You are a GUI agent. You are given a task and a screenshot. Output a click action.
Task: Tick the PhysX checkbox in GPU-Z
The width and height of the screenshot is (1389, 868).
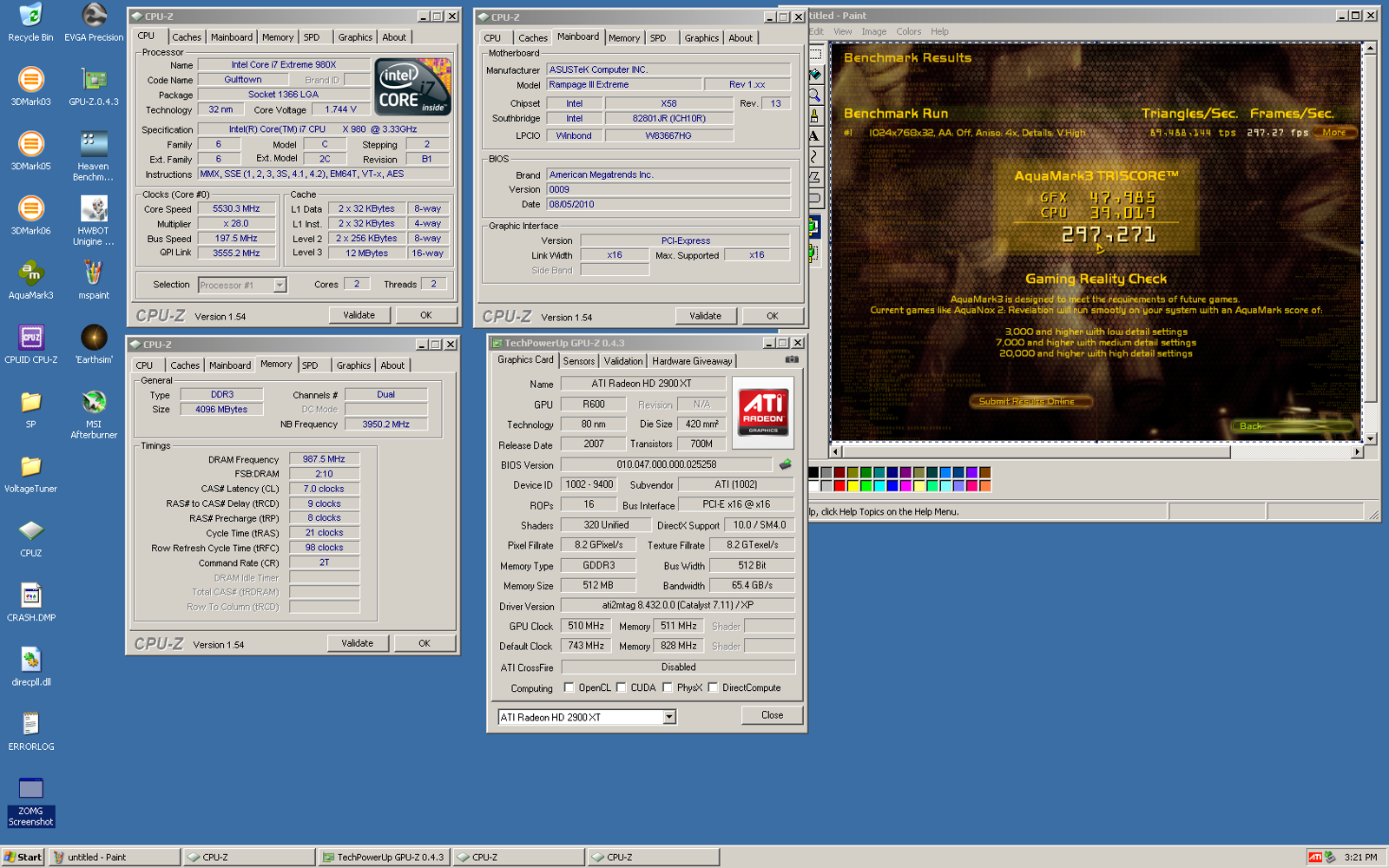pyautogui.click(x=667, y=687)
